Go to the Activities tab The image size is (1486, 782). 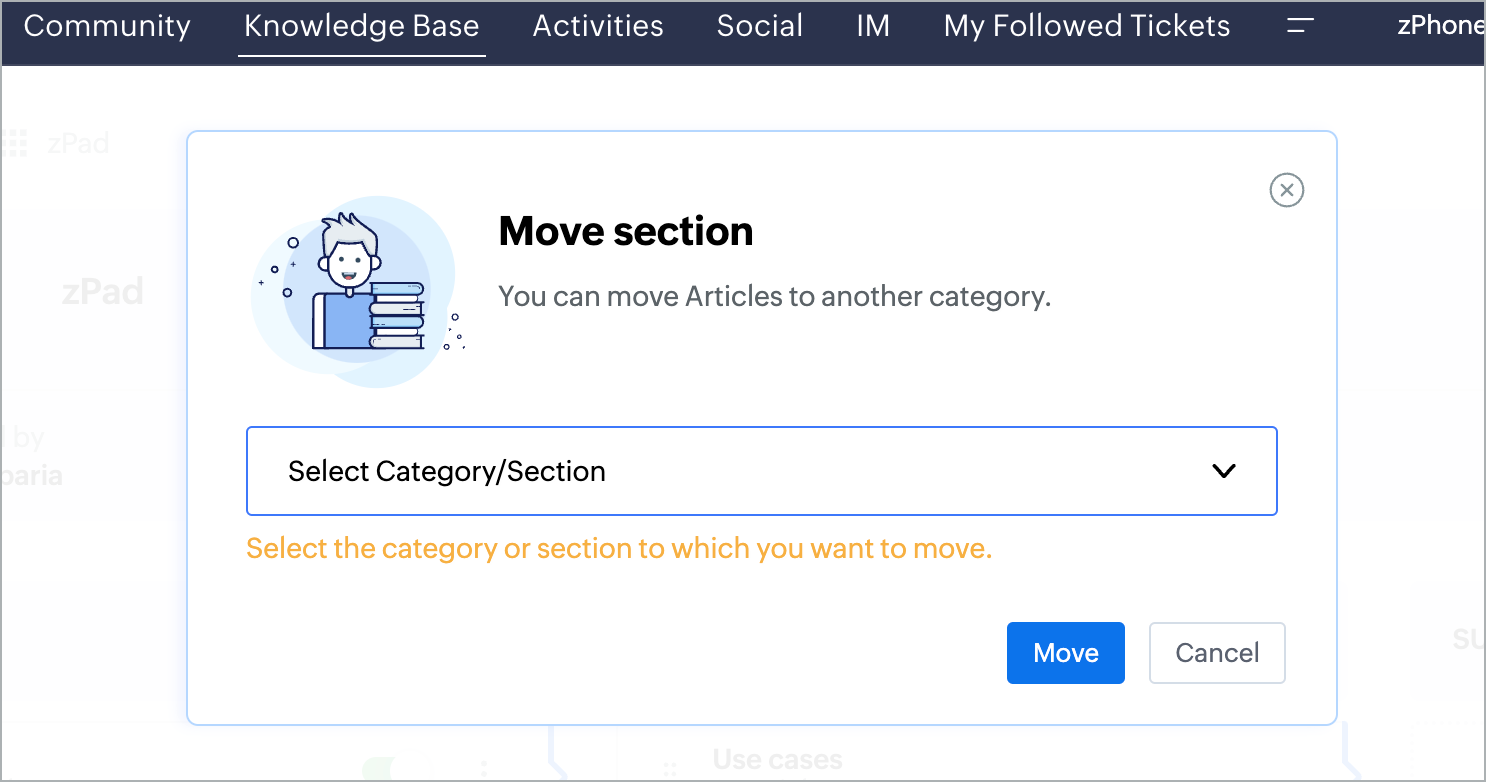598,26
